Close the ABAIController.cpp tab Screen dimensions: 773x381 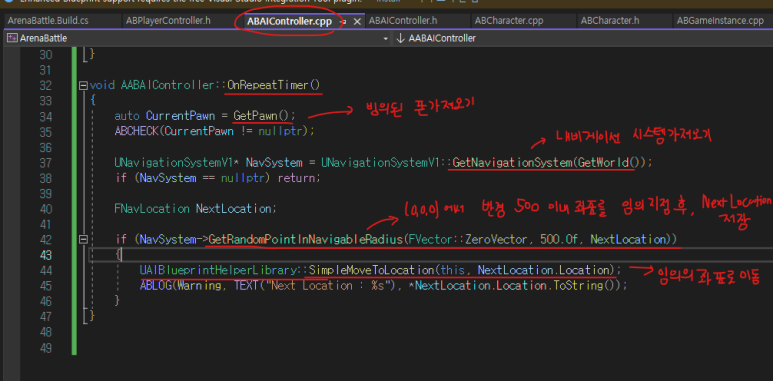[x=357, y=22]
